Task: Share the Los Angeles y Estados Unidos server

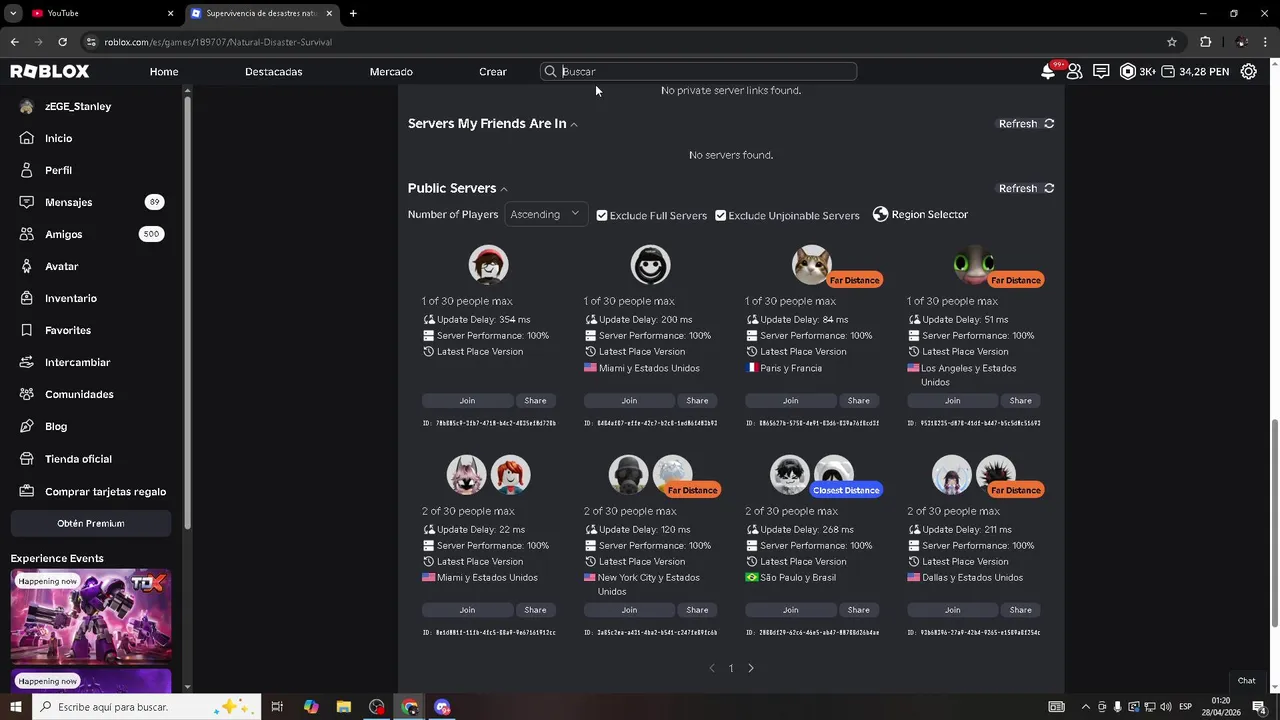Action: tap(1020, 400)
